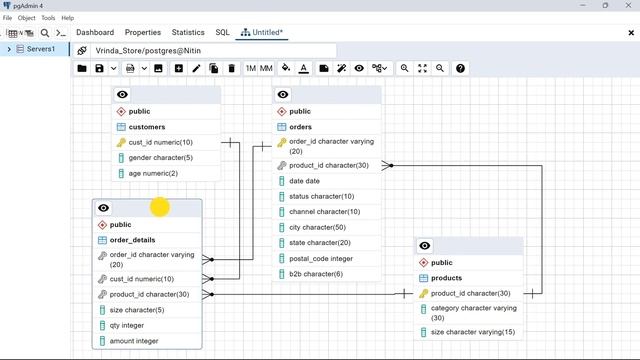Click Vrinda_Store/postgres@Nitin connection field
640x360 pixels.
coord(213,51)
